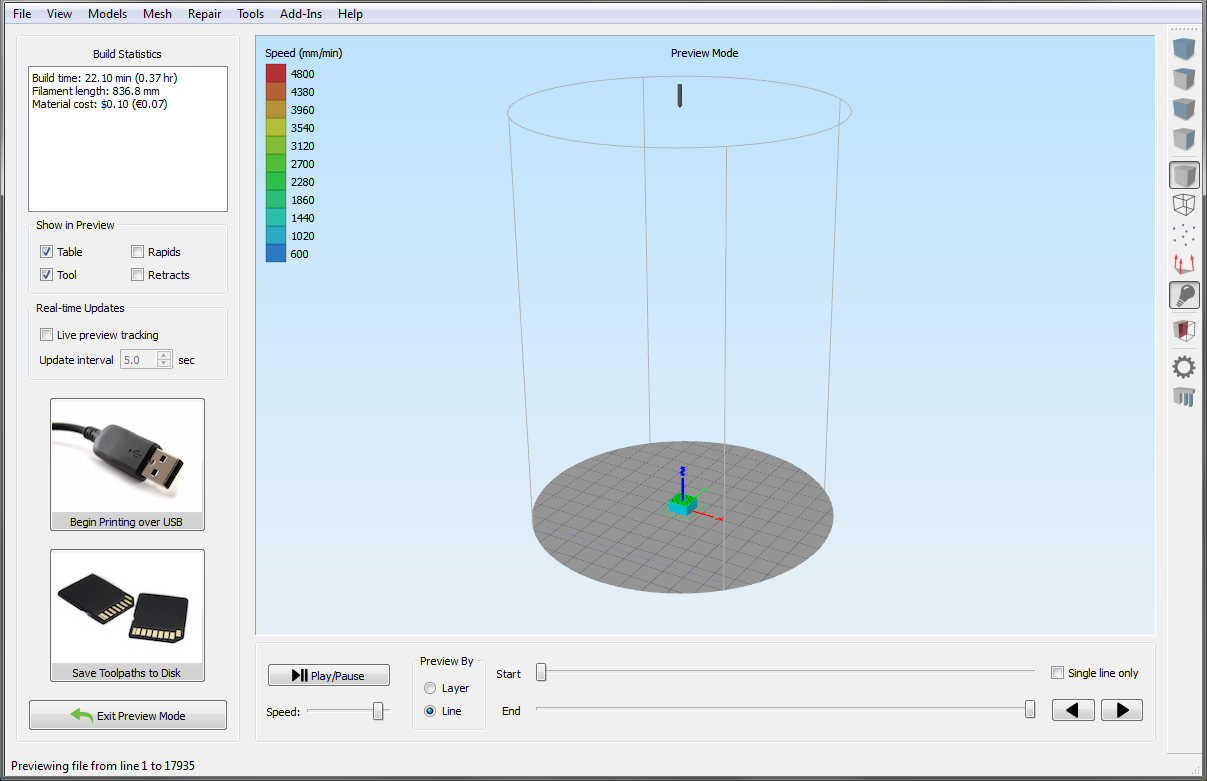Open the Add-Ins menu
This screenshot has height=781, width=1207.
301,14
